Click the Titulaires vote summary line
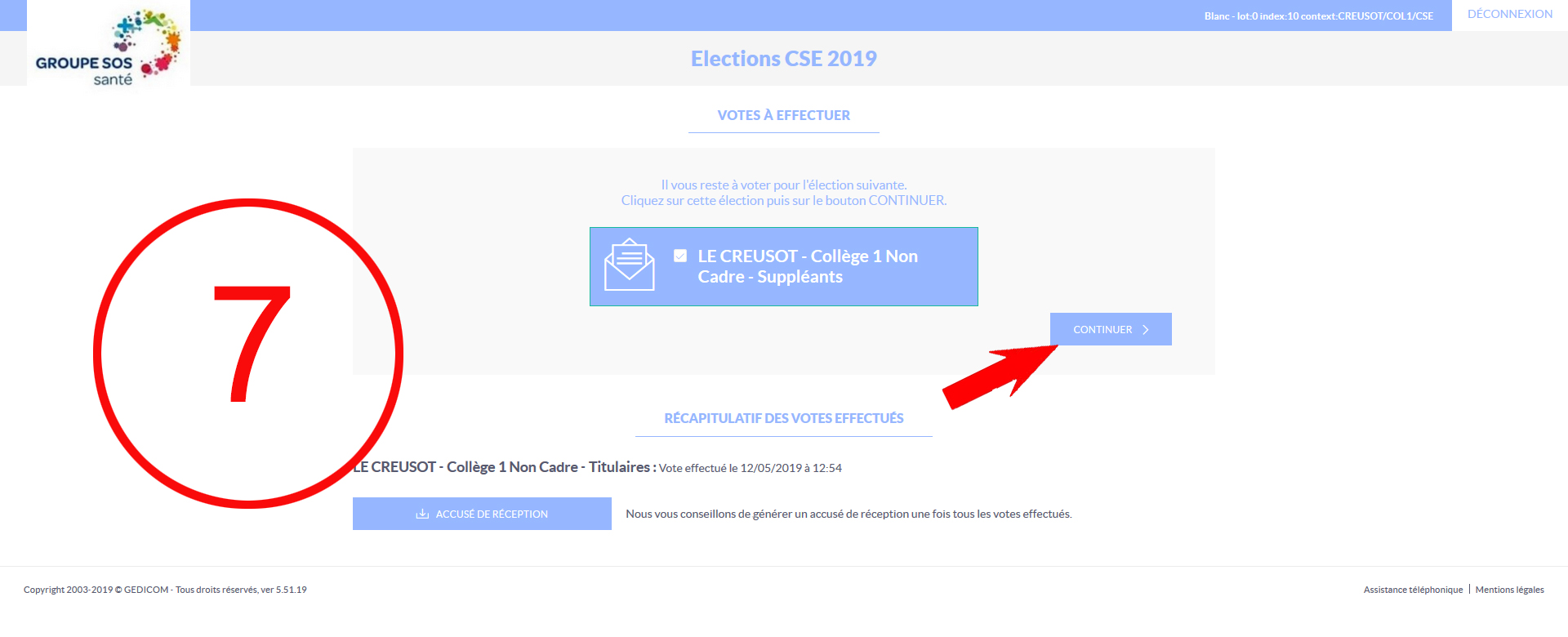Viewport: 1568px width, 637px height. tap(597, 467)
